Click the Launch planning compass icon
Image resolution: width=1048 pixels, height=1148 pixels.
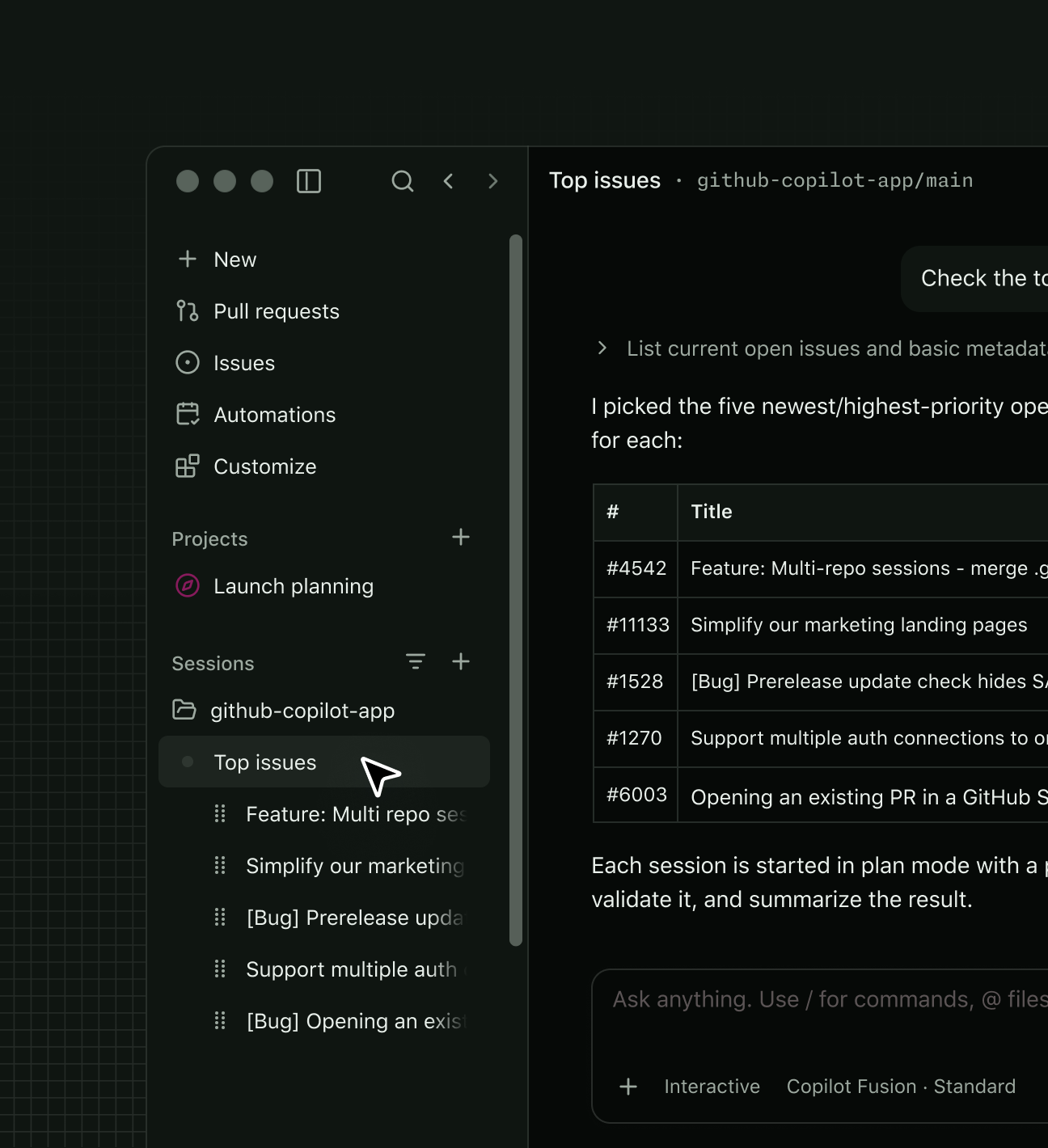coord(188,585)
